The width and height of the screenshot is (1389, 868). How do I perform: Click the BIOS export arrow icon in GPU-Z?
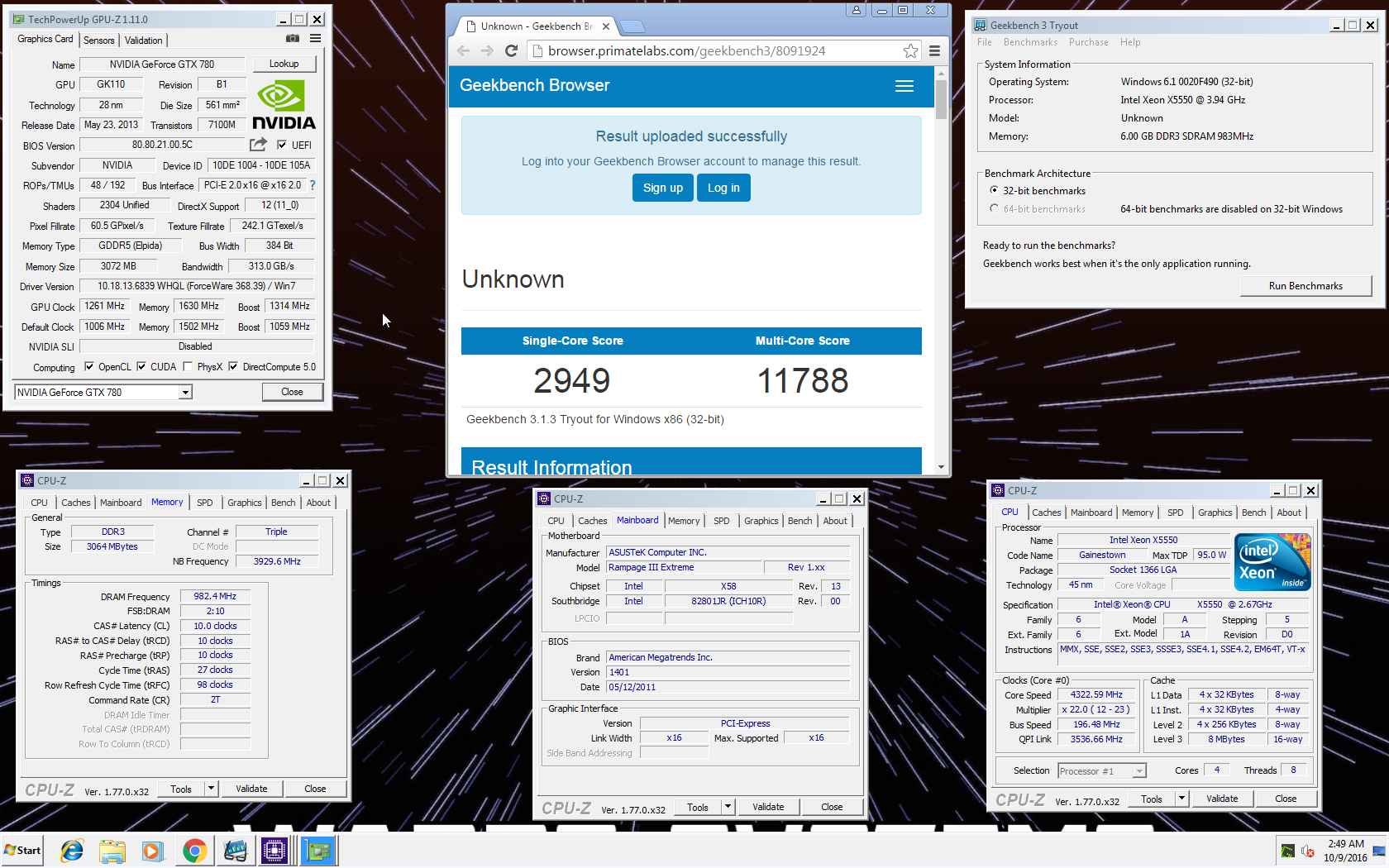pyautogui.click(x=259, y=145)
